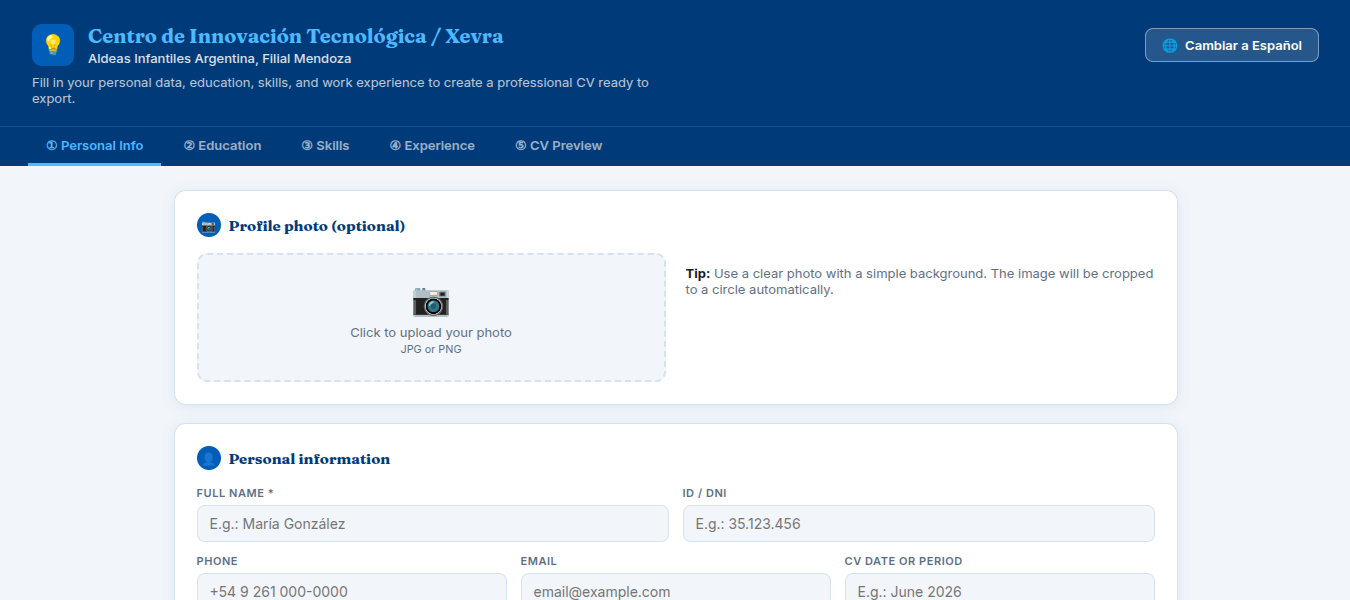Click into the Phone input field
This screenshot has height=600, width=1350.
pos(351,588)
